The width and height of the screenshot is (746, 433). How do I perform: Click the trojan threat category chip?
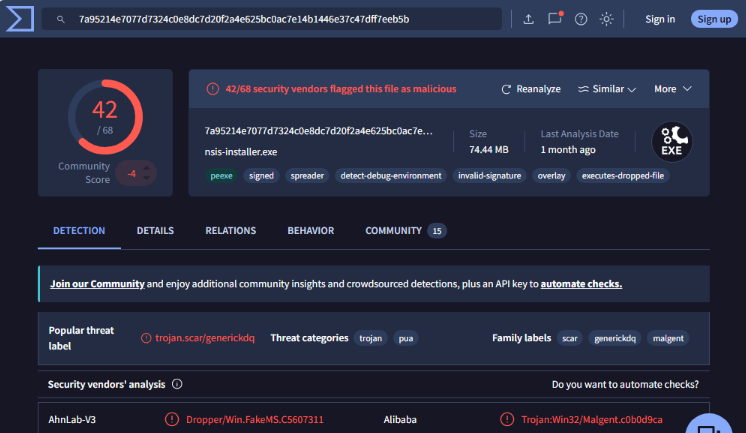tap(371, 338)
